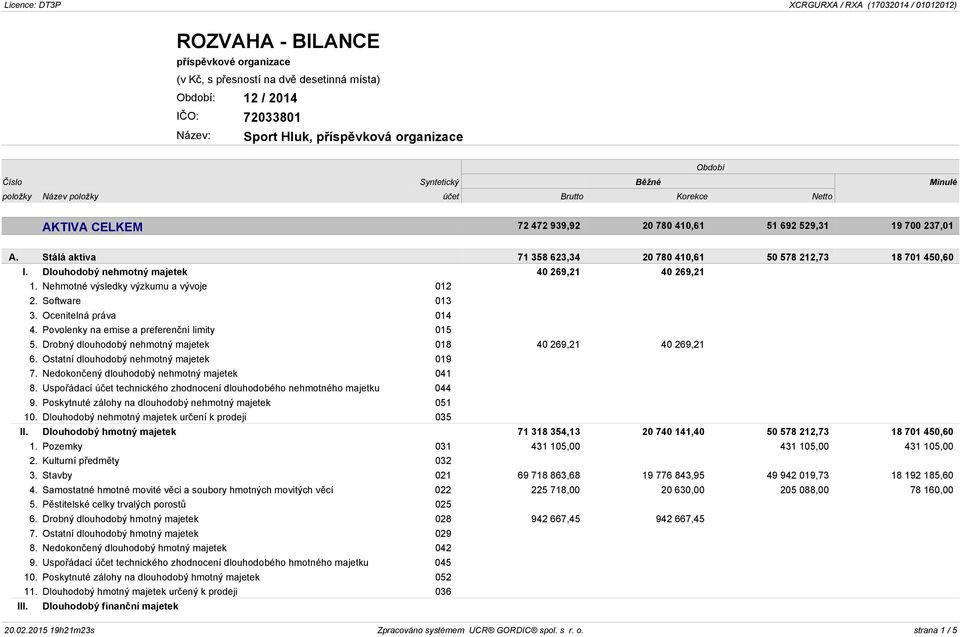
Task: Click the 'Netto' column header
Action: tap(822, 197)
